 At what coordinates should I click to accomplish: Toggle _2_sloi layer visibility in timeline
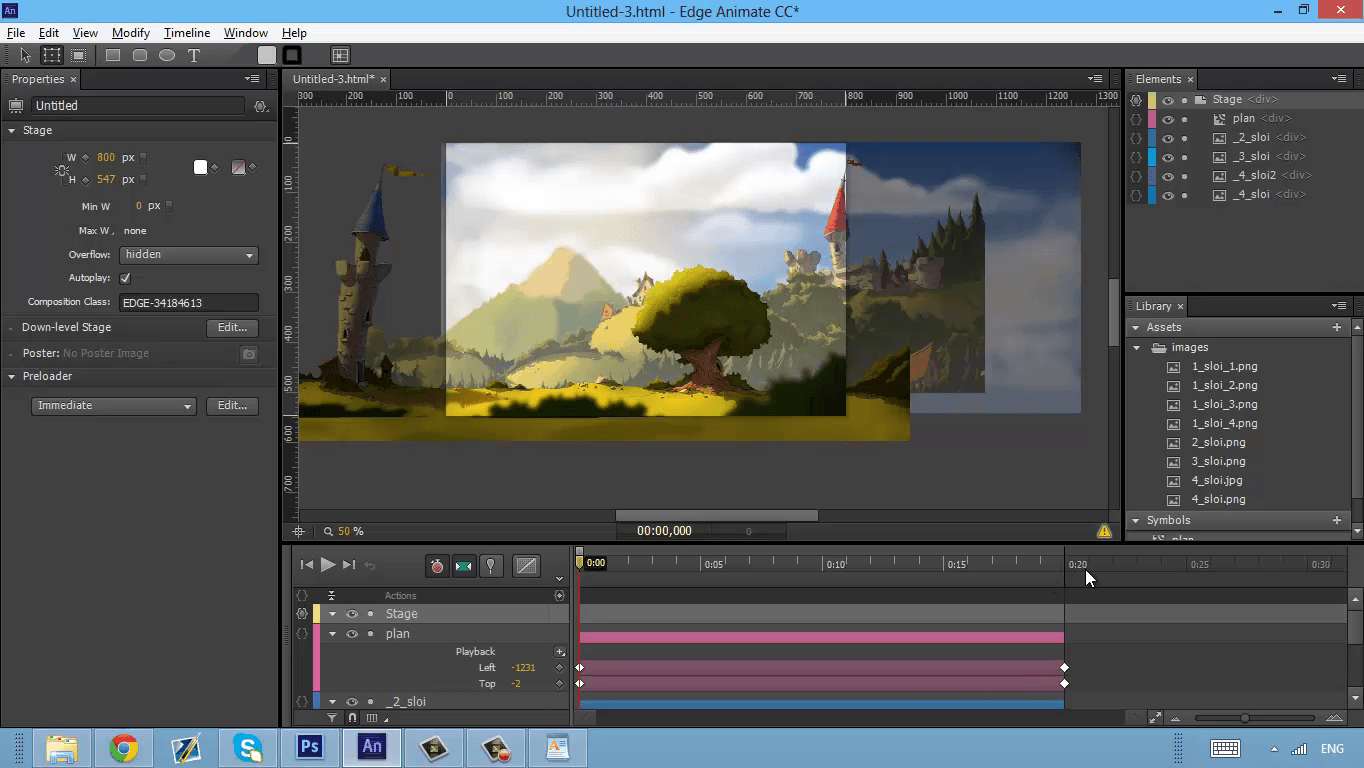[x=351, y=702]
